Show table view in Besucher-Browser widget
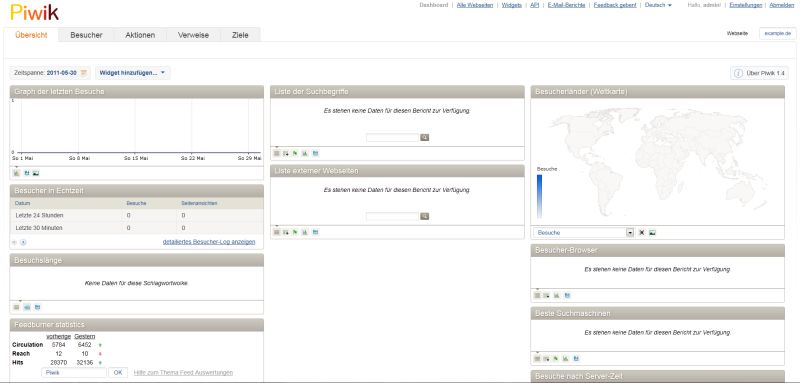The width and height of the screenshot is (800, 383). click(537, 295)
